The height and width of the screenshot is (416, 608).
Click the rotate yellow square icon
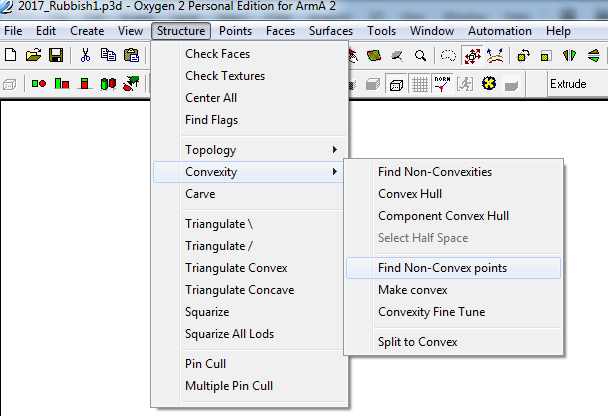(523, 56)
